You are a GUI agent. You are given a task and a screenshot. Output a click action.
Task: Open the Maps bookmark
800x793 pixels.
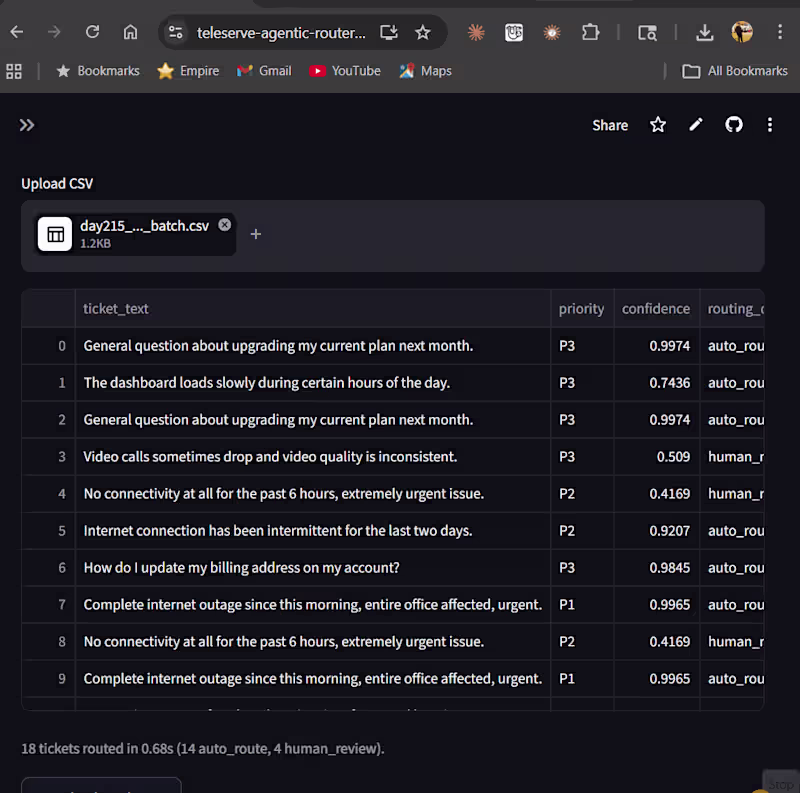426,71
